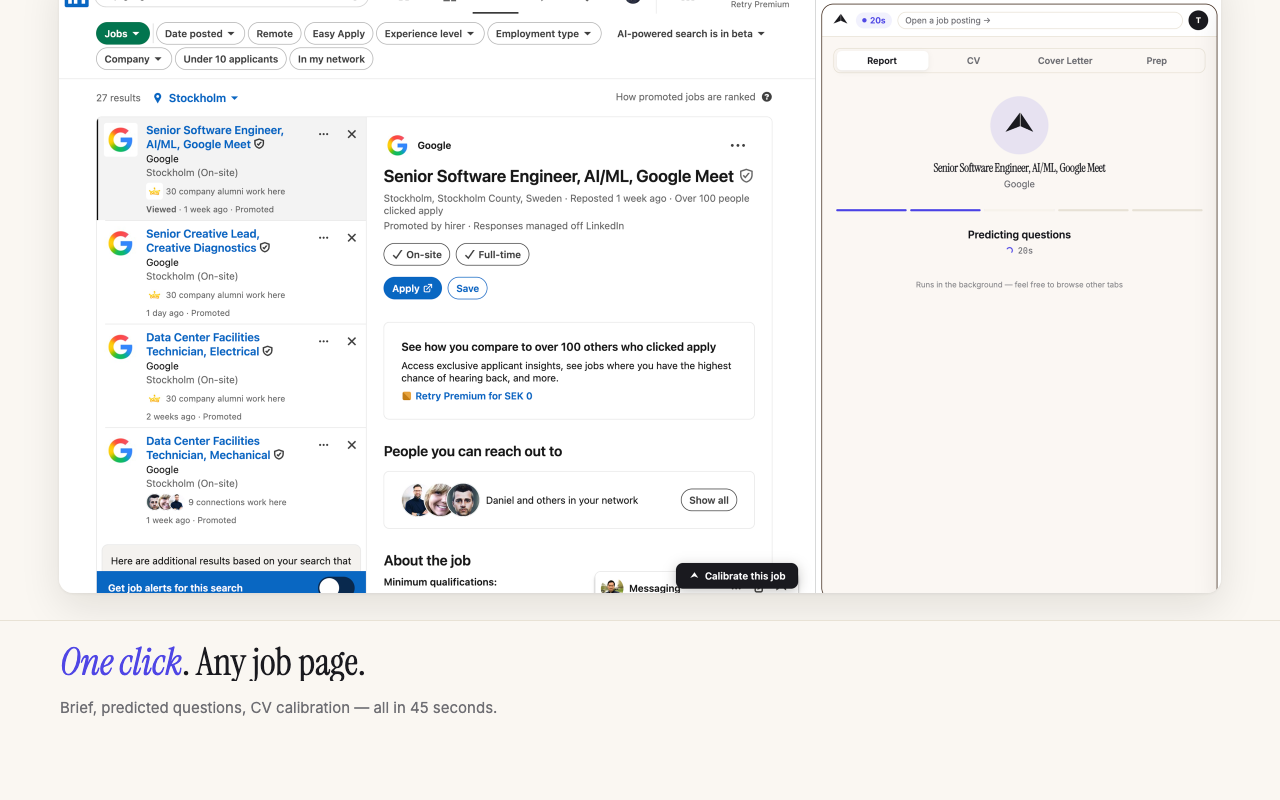Open the Jobs dropdown filter
This screenshot has width=1280, height=800.
point(123,34)
